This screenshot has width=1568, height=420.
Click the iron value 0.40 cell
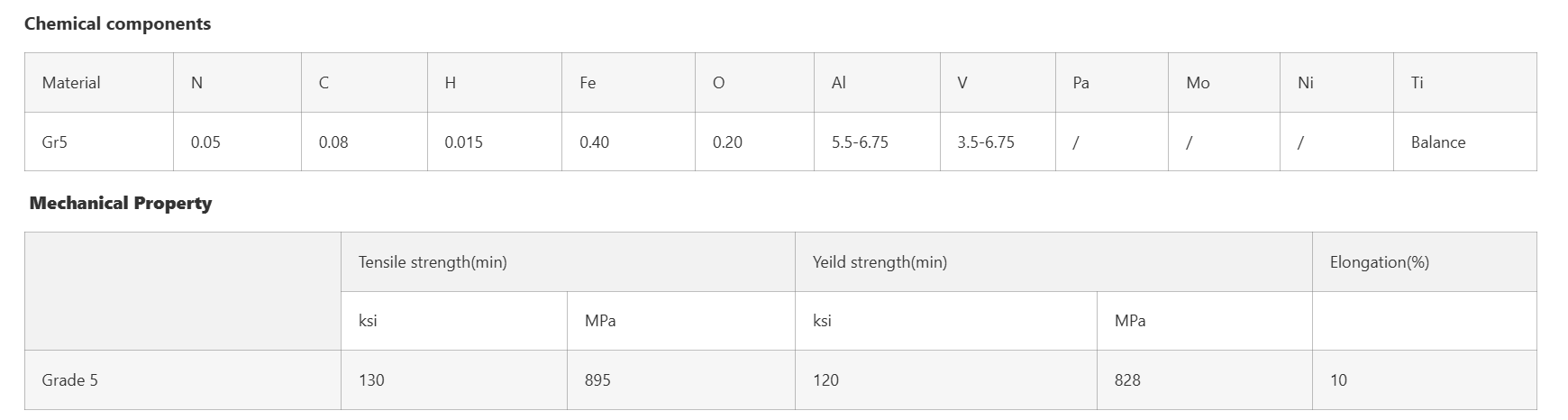[x=594, y=142]
